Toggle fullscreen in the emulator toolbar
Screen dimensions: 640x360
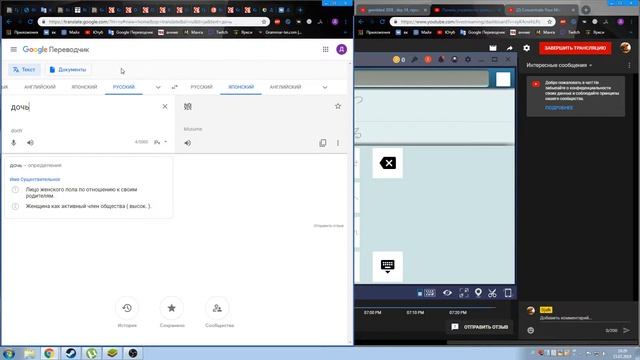click(x=464, y=293)
